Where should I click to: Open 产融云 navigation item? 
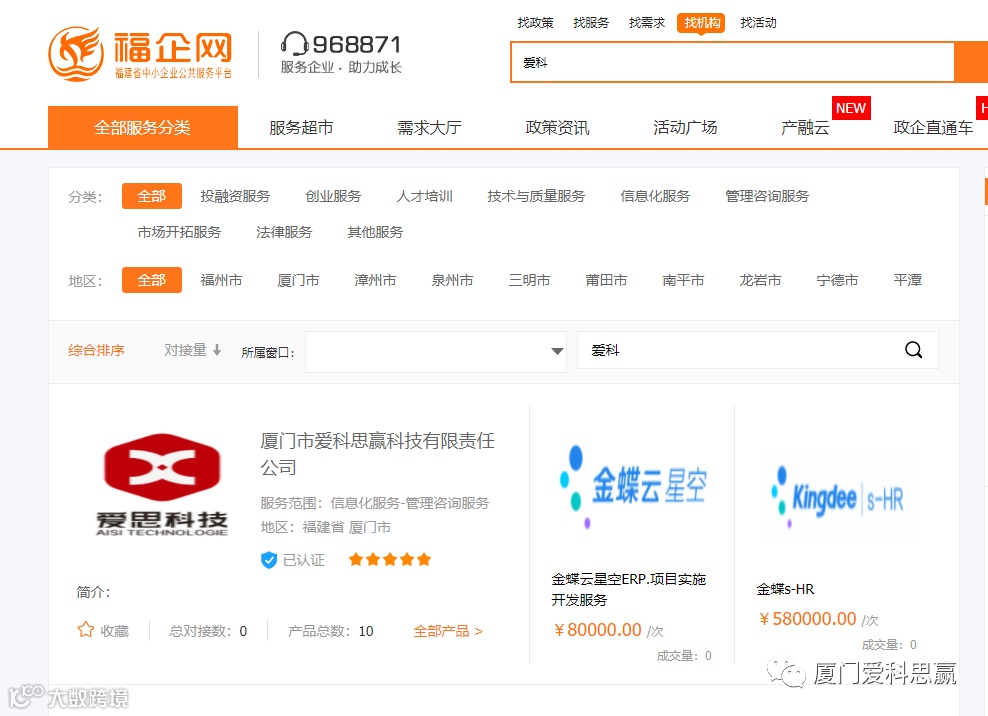point(805,127)
